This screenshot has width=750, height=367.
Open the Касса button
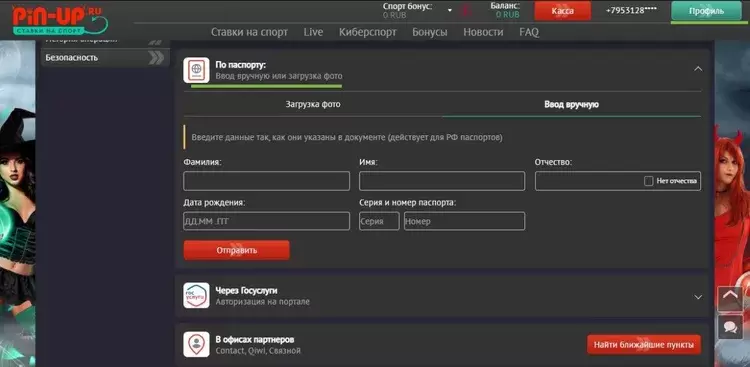point(562,11)
